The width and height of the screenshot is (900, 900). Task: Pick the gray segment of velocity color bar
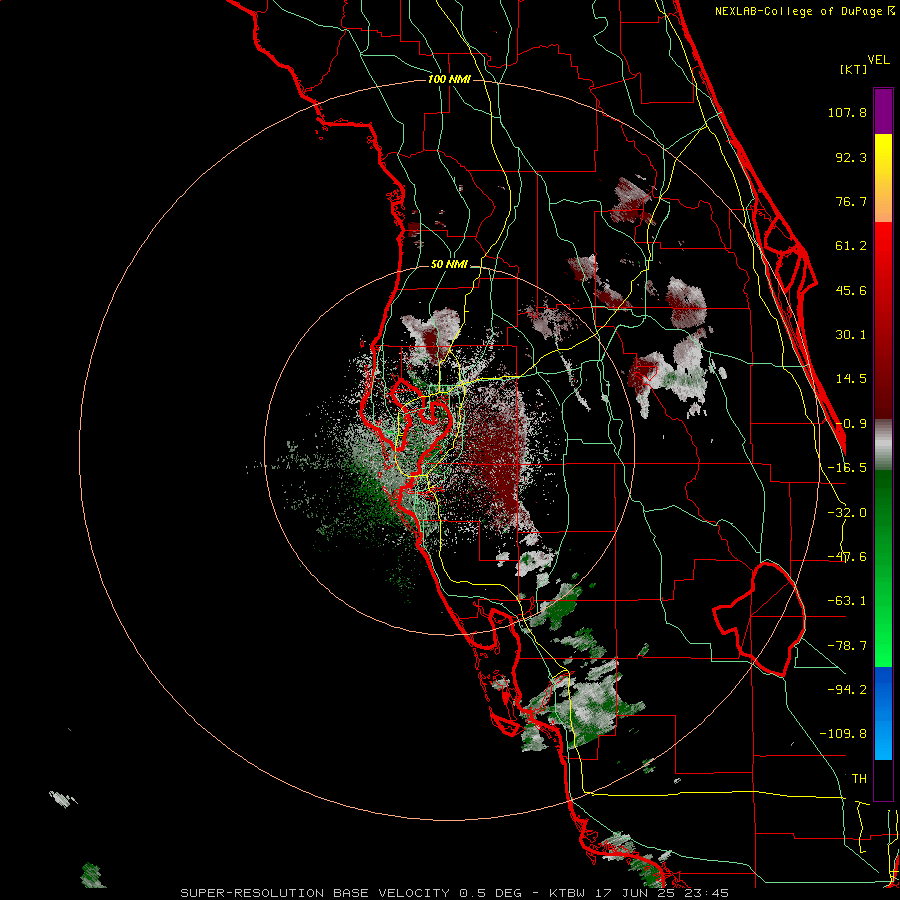click(x=883, y=445)
